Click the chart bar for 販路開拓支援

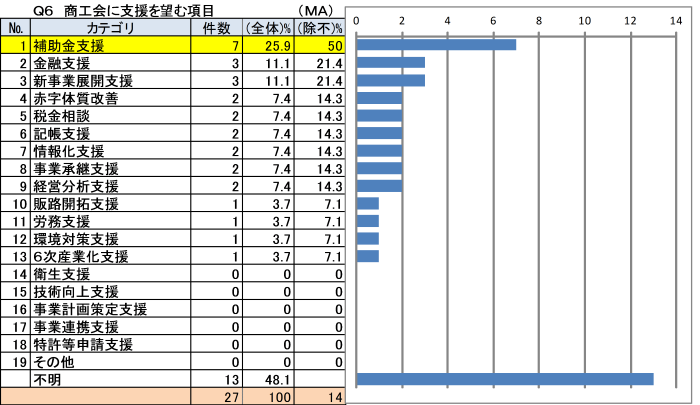click(368, 204)
